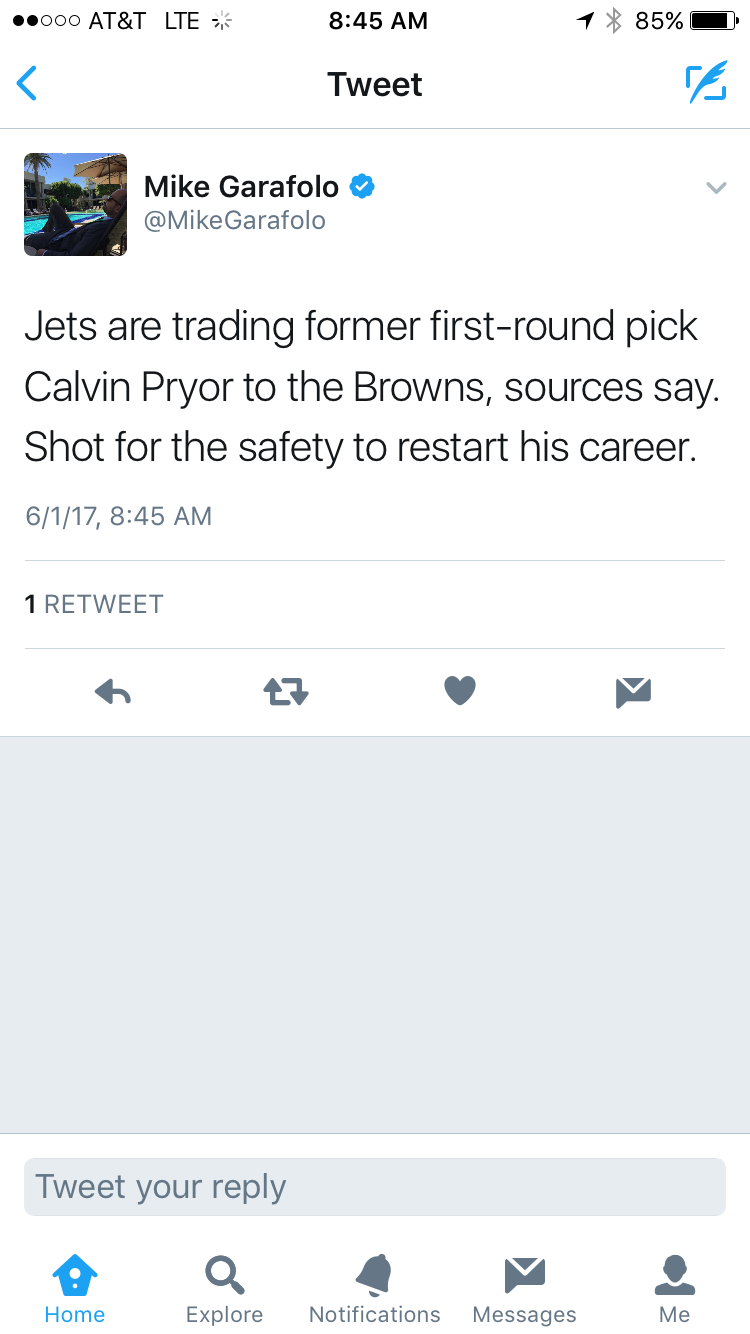The image size is (750, 1334).
Task: Retweet the Calvin Pryor trade tweet
Action: coord(286,691)
